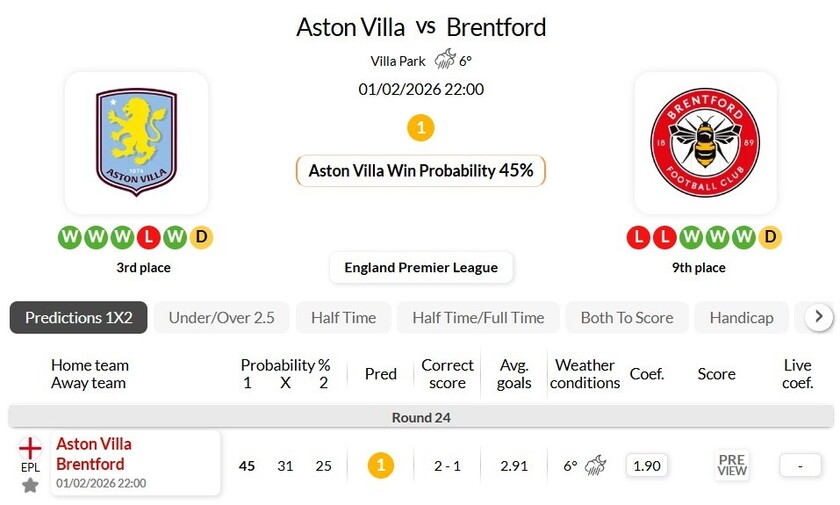Viewport: 840px width, 505px height.
Task: Click Aston Villa's red L form badge
Action: click(x=149, y=238)
